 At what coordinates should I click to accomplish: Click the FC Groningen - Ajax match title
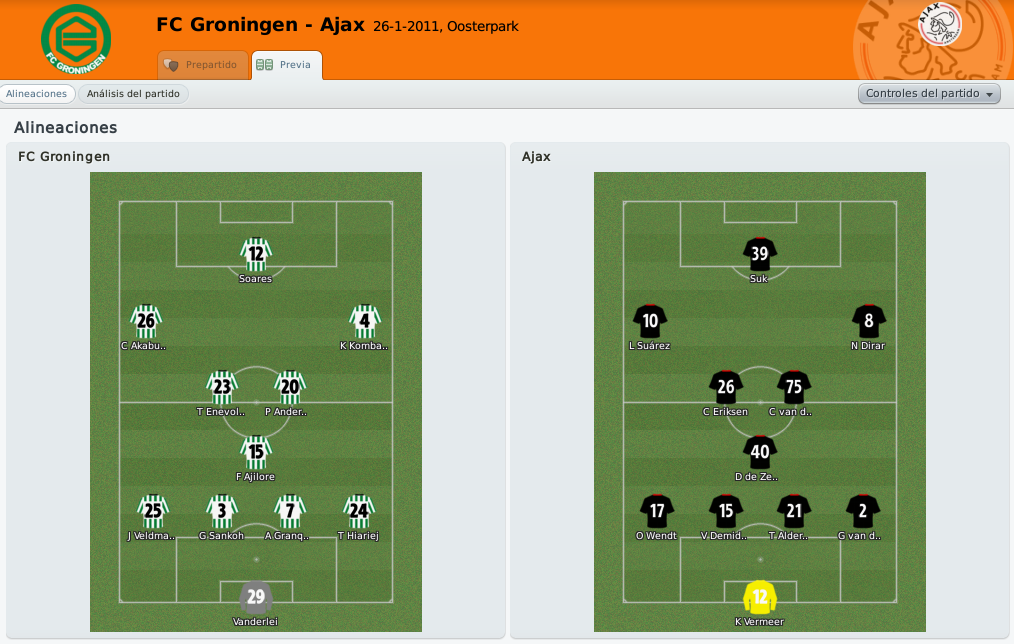[x=261, y=25]
